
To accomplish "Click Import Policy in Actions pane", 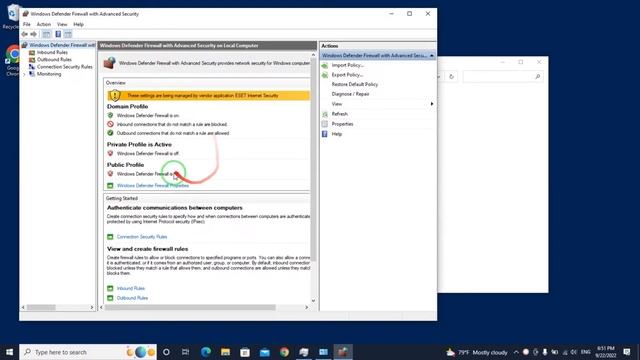I will [347, 65].
